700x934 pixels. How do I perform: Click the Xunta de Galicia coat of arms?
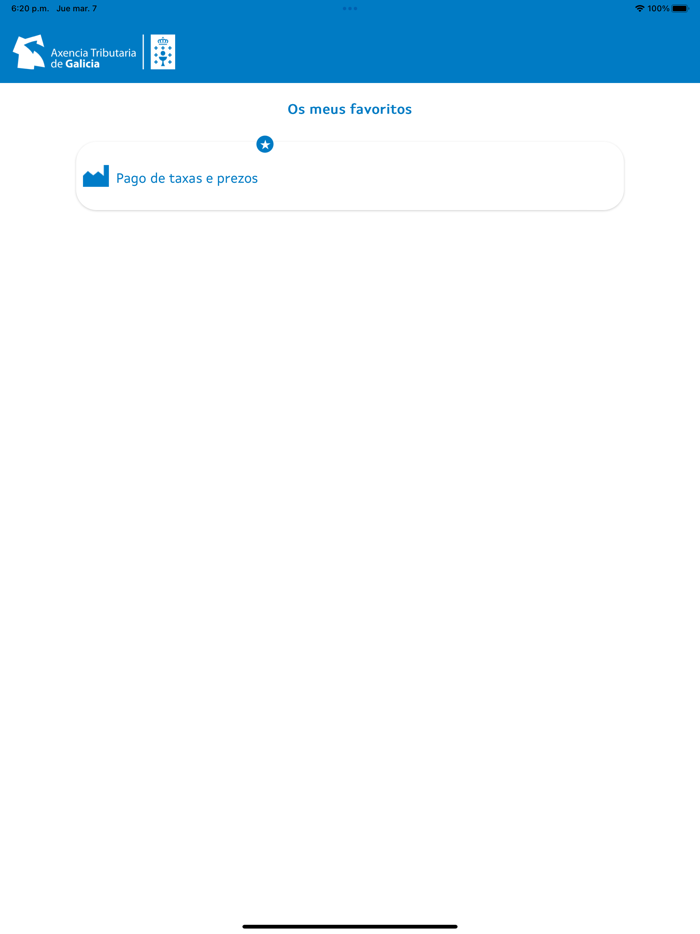[163, 52]
